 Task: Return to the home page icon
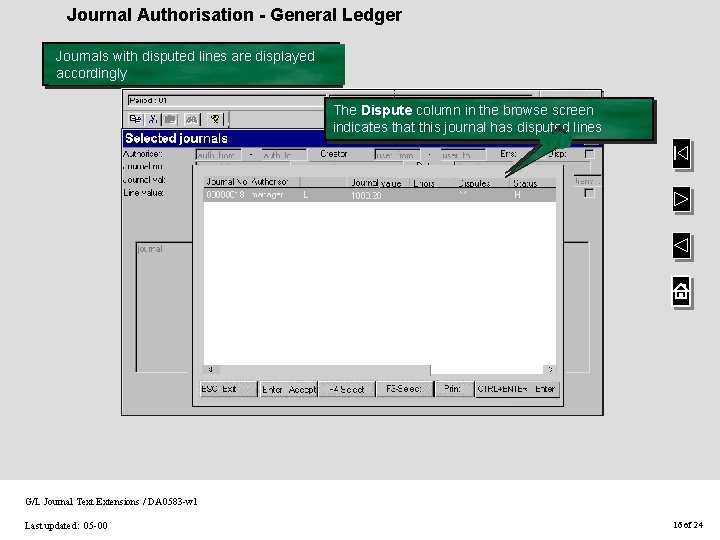[x=681, y=291]
